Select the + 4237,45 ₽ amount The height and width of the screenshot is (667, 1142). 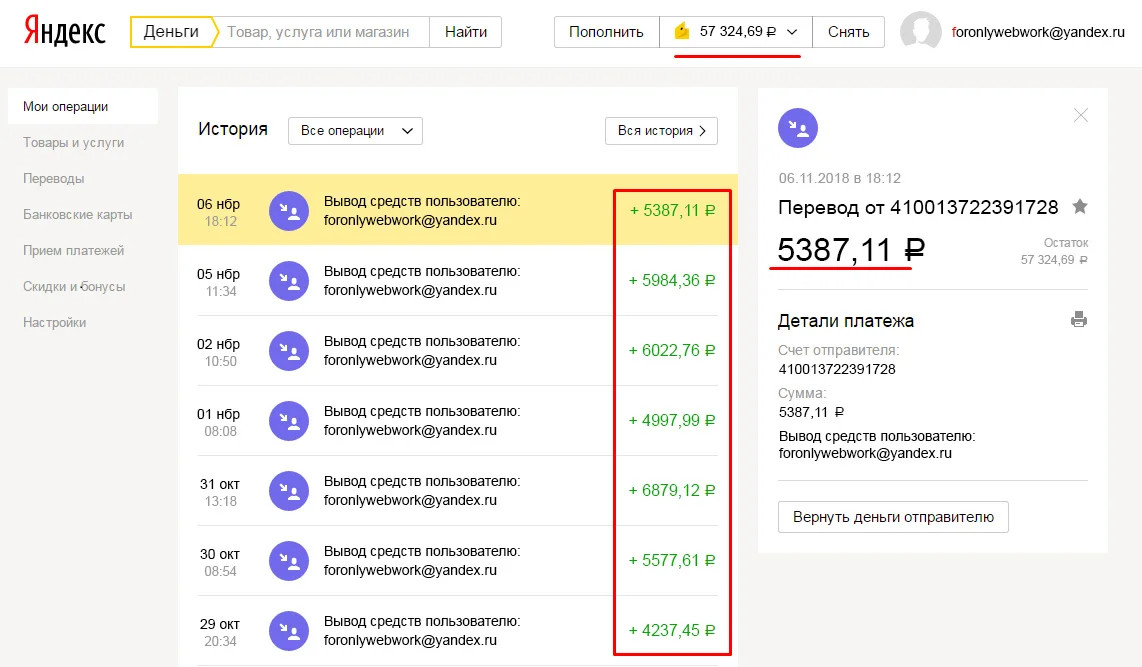(672, 630)
